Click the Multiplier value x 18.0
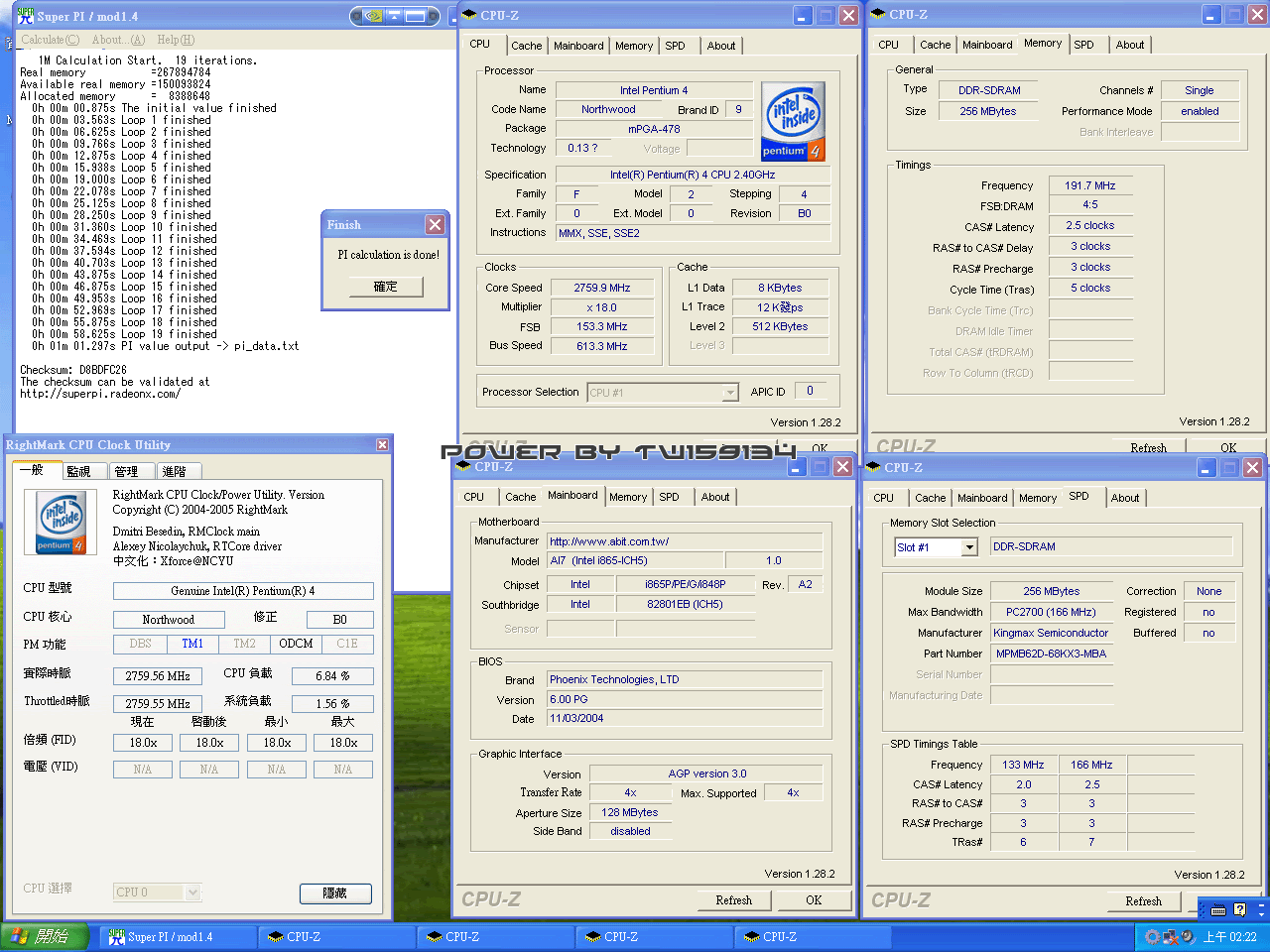This screenshot has width=1270, height=952. click(602, 307)
